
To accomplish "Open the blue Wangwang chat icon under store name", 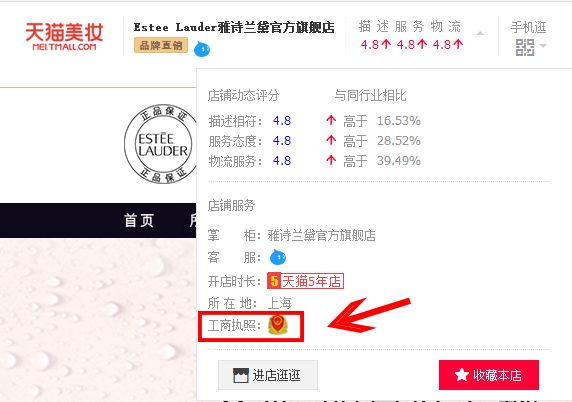I will [202, 49].
